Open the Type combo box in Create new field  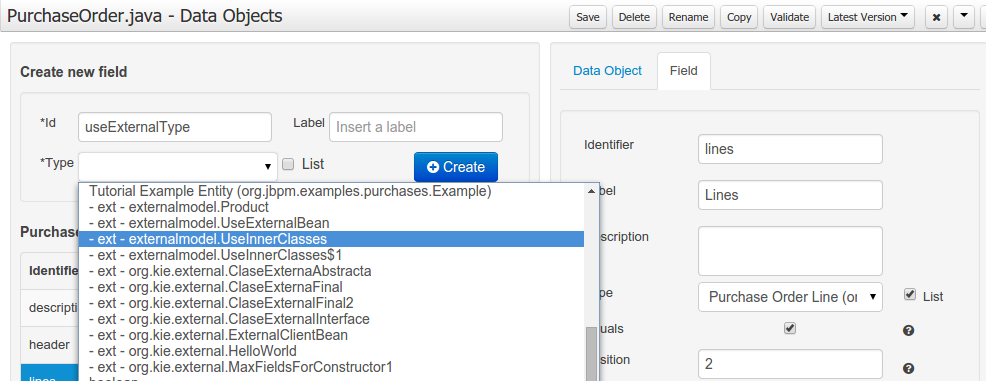(178, 167)
